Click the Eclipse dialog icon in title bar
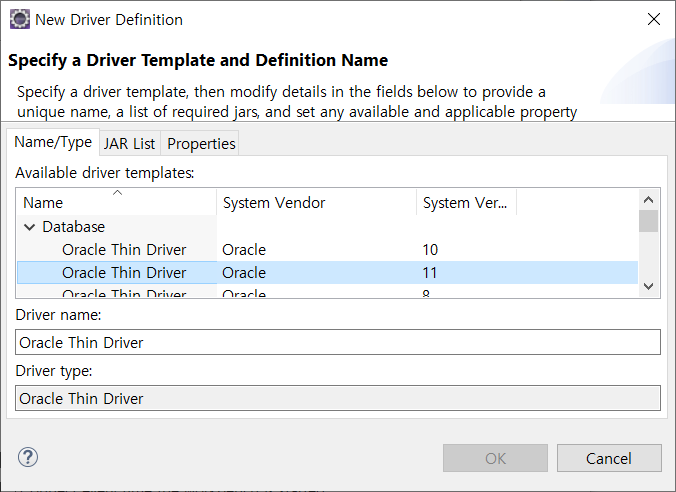Image resolution: width=676 pixels, height=492 pixels. [19, 20]
